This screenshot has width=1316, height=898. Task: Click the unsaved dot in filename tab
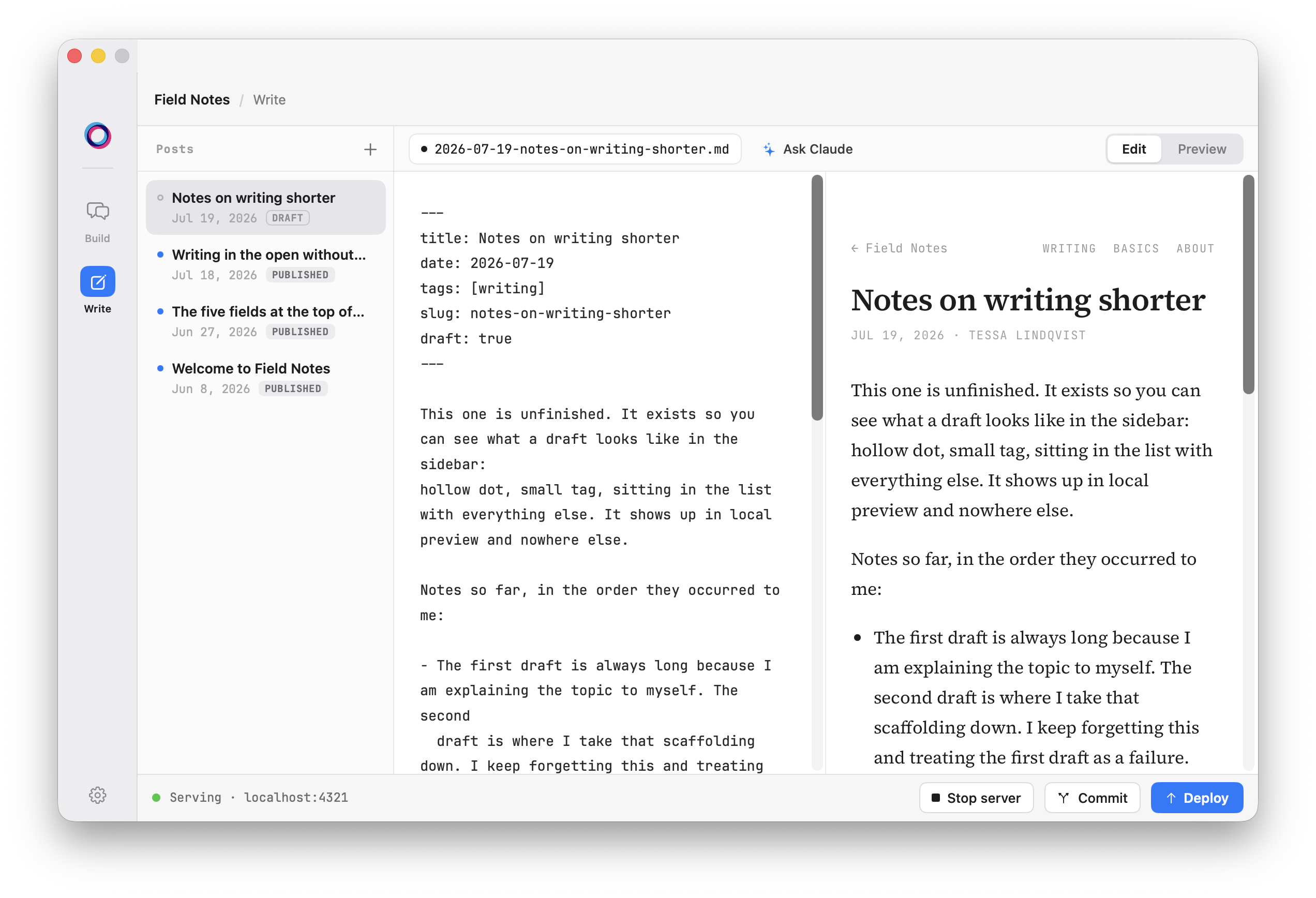tap(424, 149)
